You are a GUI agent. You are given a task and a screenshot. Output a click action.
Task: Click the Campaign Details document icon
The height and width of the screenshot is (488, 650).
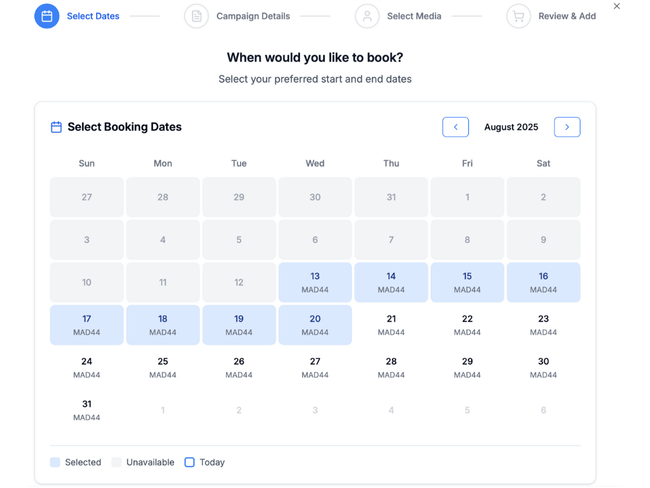click(x=196, y=16)
